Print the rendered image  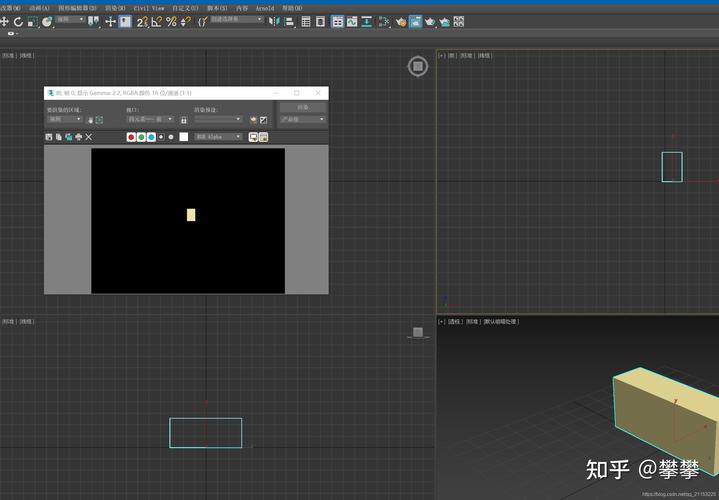coord(78,137)
